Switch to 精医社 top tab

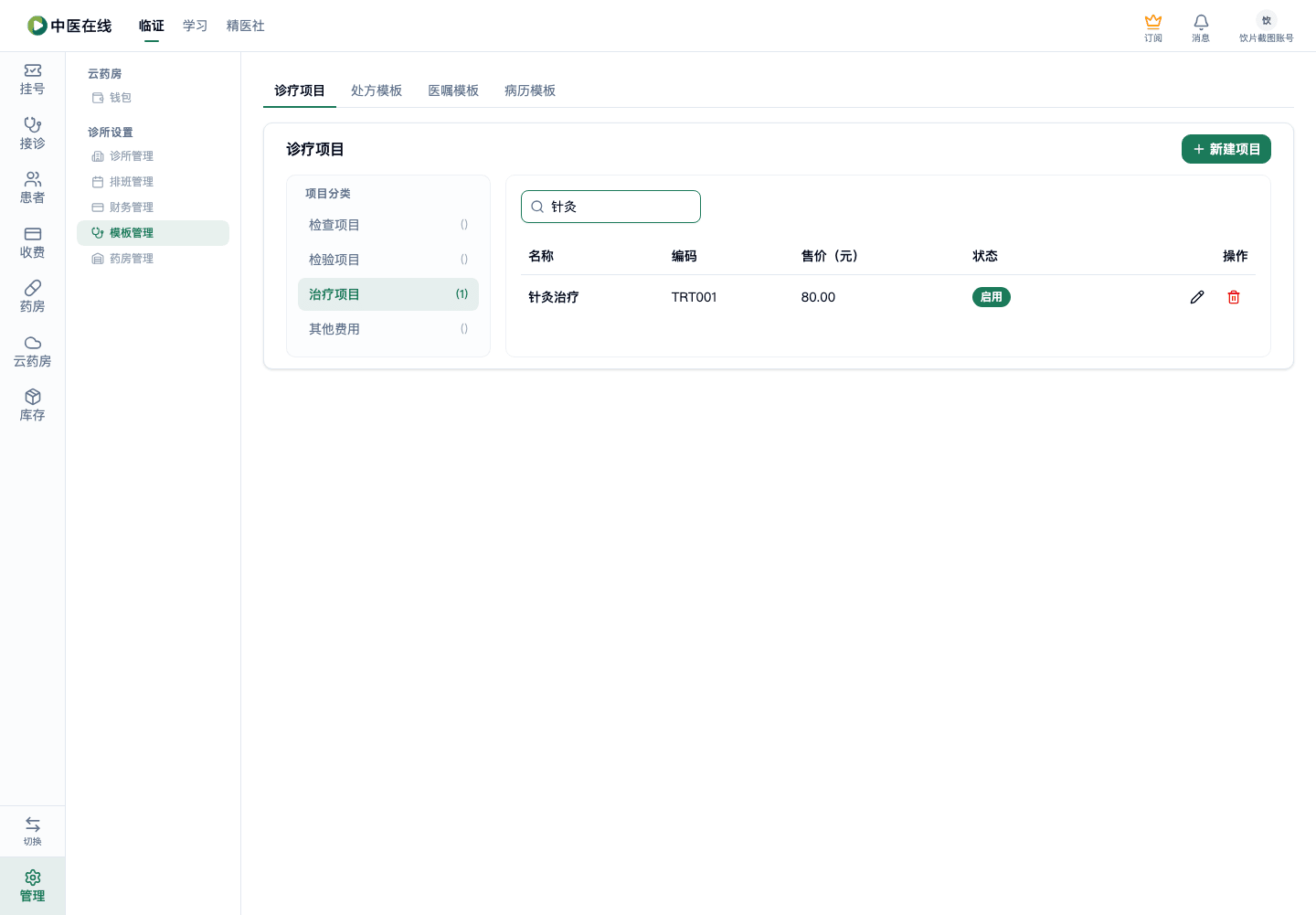tap(246, 26)
